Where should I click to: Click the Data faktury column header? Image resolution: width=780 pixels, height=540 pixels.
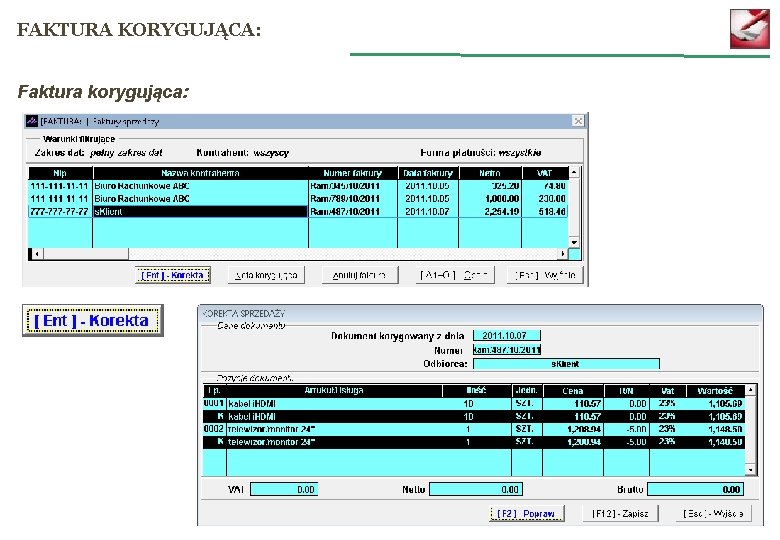click(428, 173)
